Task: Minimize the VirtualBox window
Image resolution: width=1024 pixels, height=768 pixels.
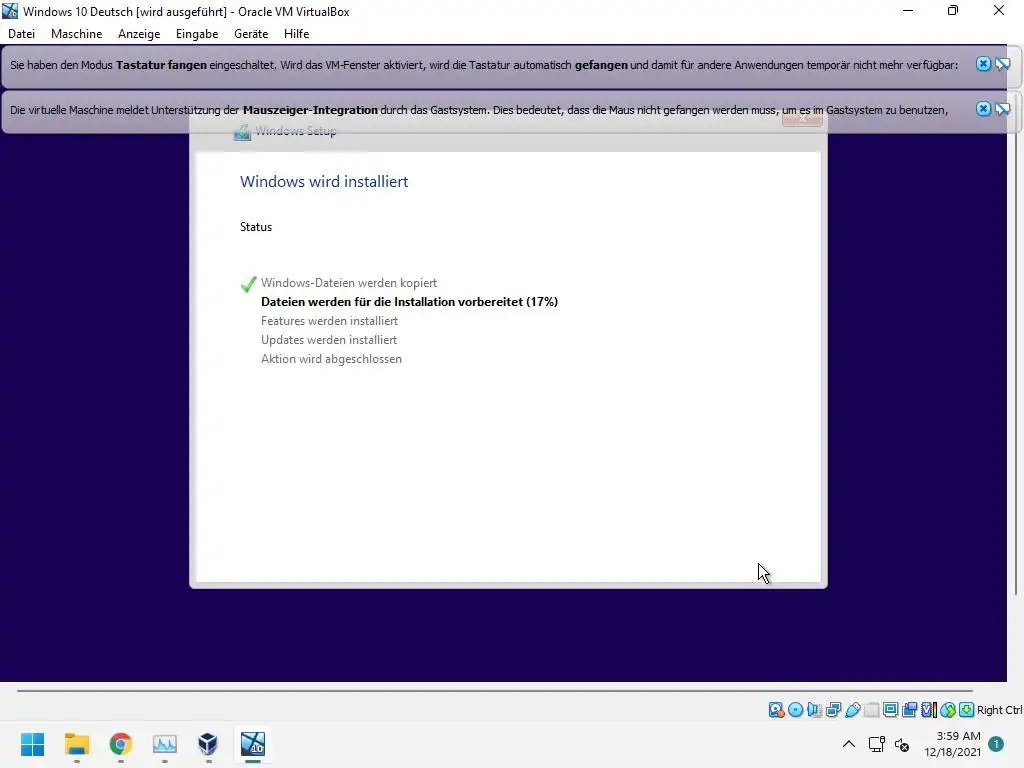Action: tap(908, 10)
